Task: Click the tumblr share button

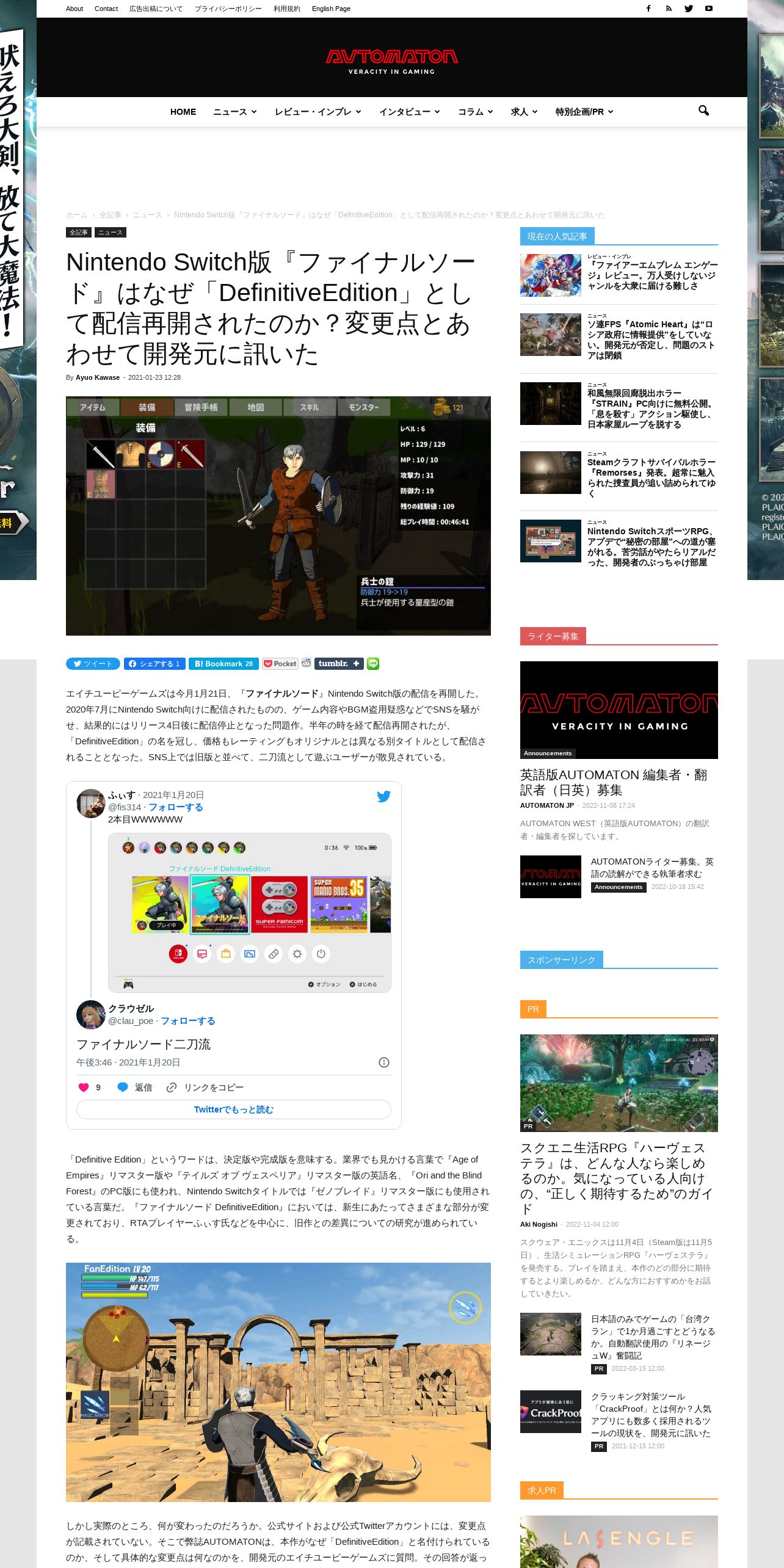Action: click(x=339, y=664)
